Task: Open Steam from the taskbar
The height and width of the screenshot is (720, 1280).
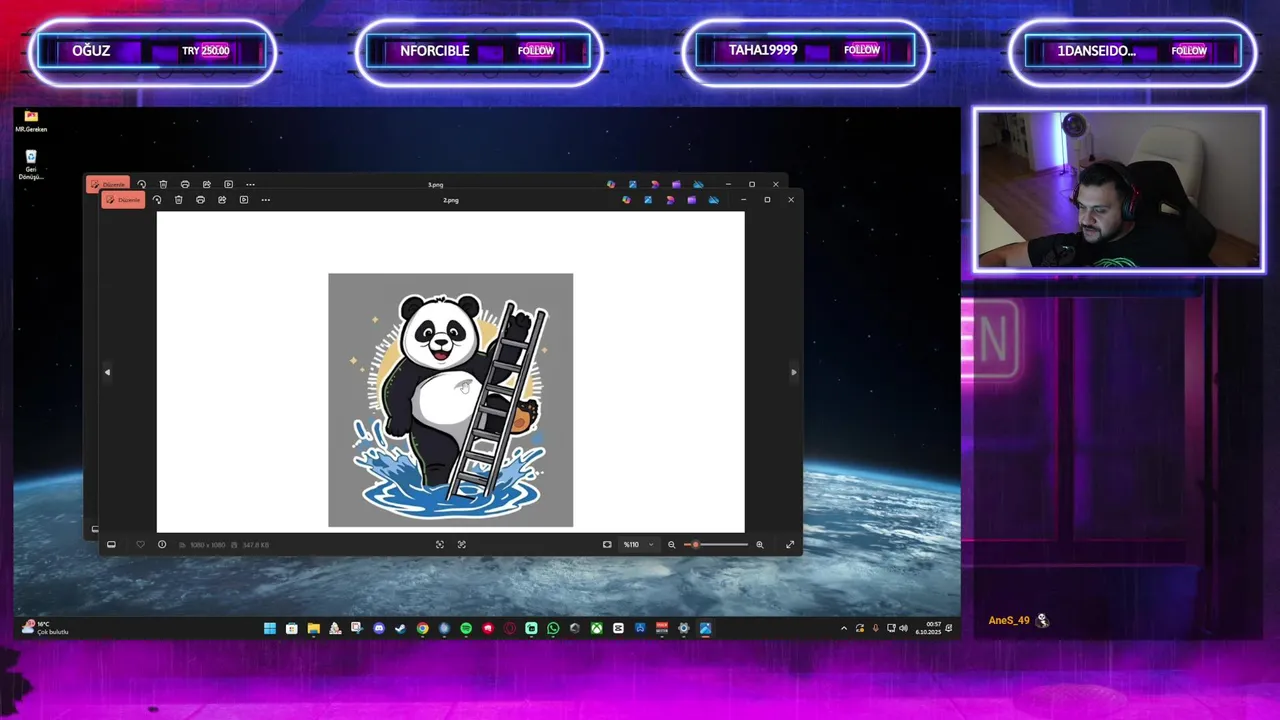Action: click(x=401, y=629)
